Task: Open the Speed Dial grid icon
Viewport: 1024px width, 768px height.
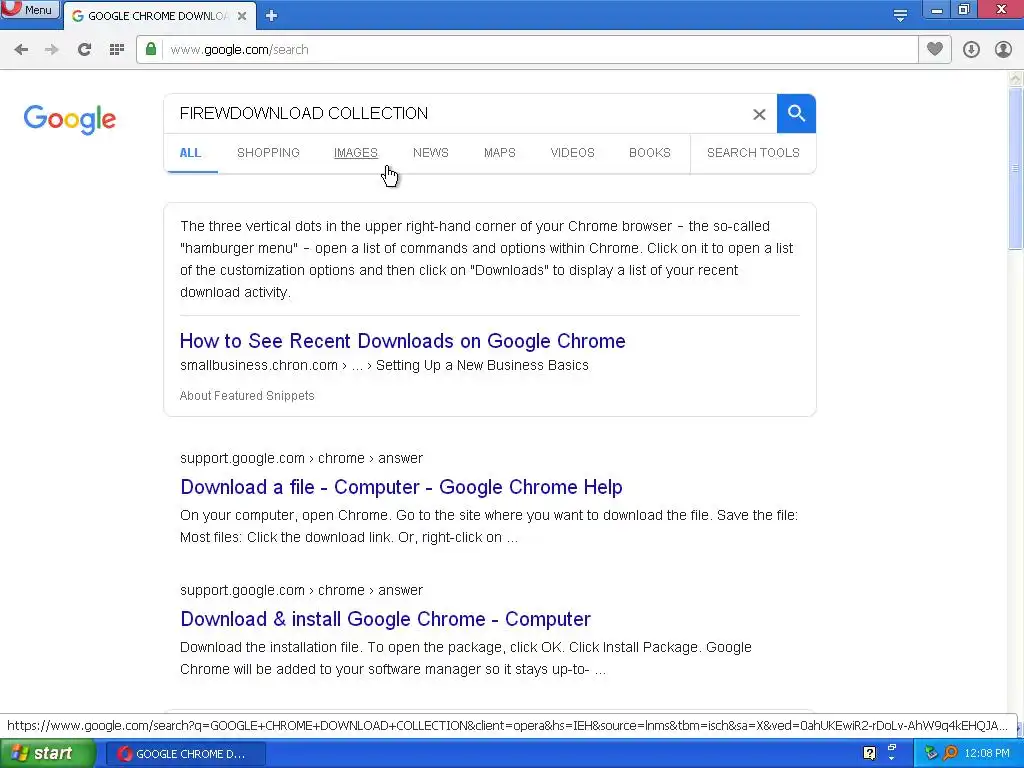Action: point(117,50)
